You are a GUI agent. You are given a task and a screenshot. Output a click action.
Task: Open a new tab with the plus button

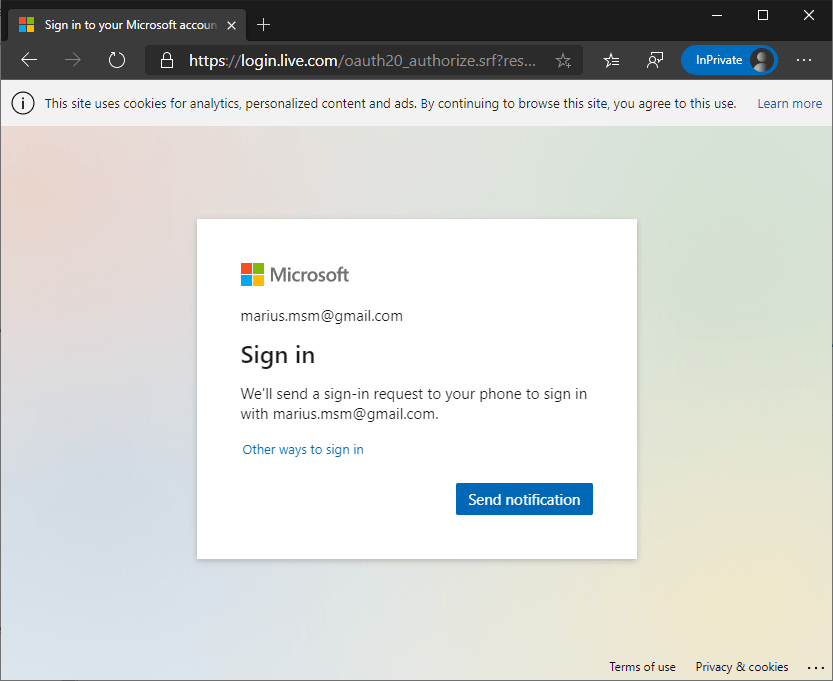coord(264,24)
